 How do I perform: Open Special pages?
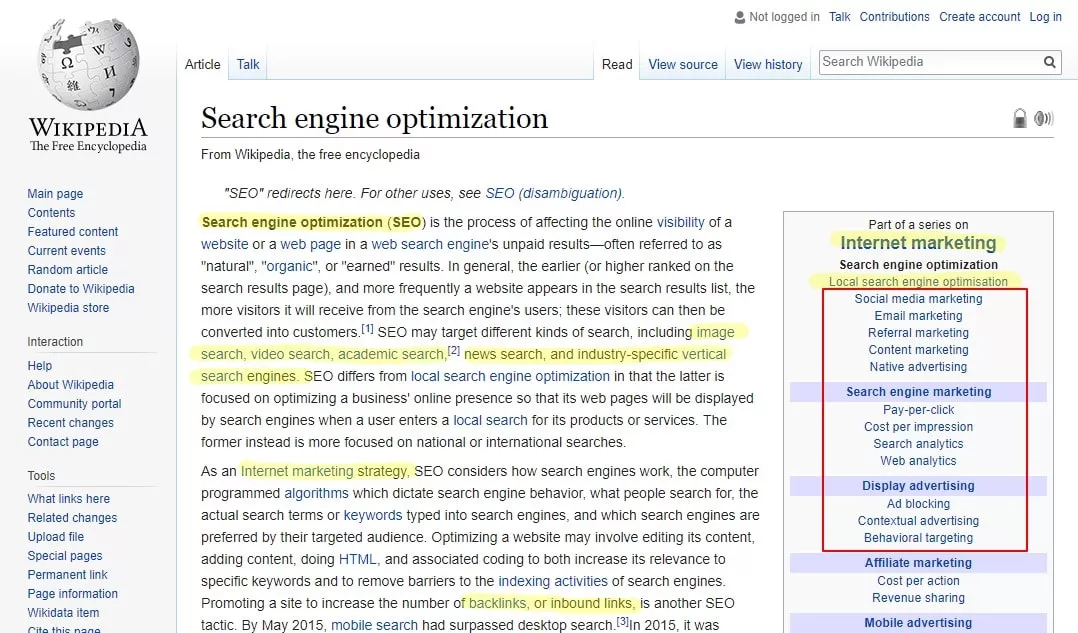point(65,555)
